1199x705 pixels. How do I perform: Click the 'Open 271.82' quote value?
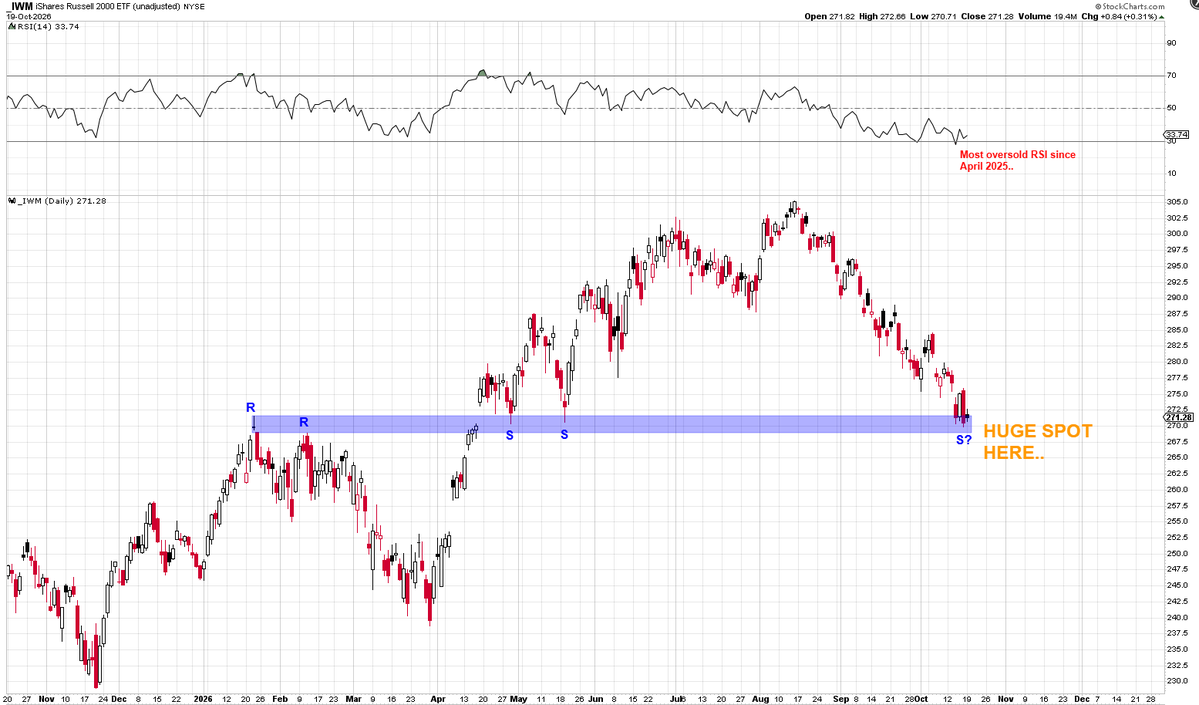pyautogui.click(x=830, y=16)
